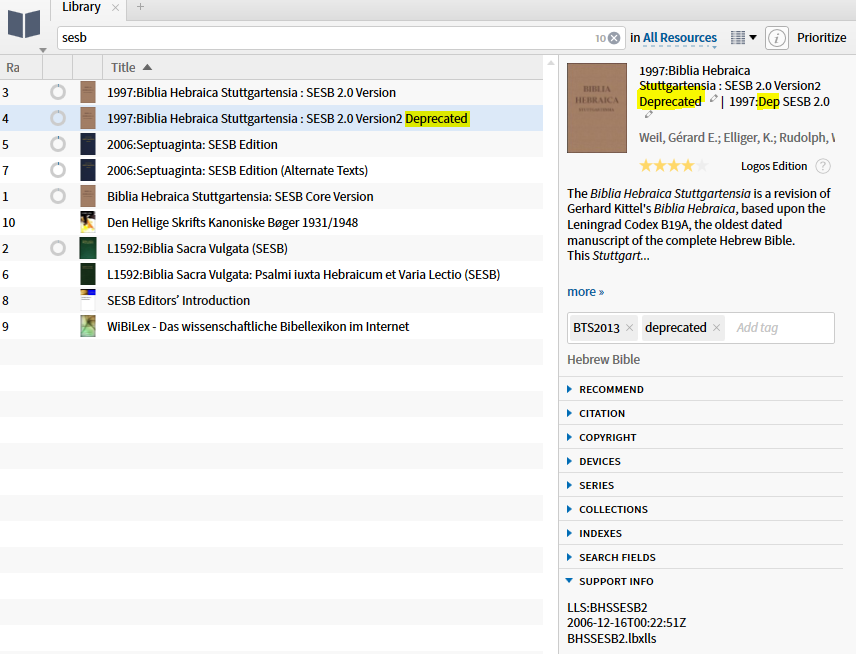Click the Prioritize button
Image resolution: width=856 pixels, height=654 pixels.
822,38
